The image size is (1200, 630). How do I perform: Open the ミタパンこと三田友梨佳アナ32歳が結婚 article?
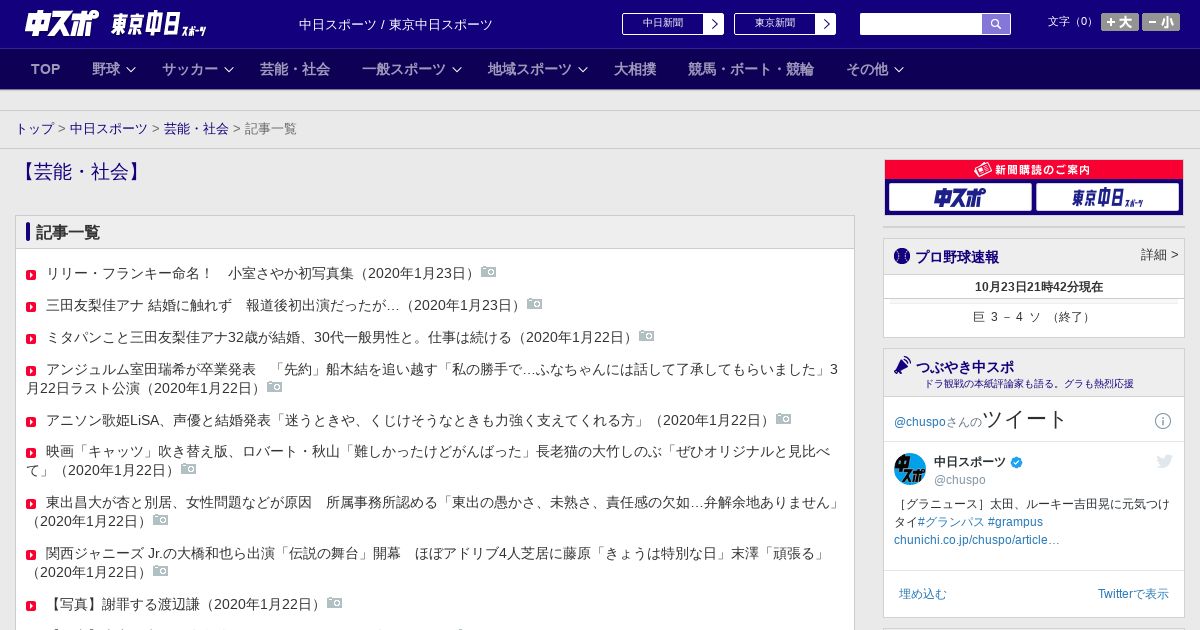coord(340,337)
